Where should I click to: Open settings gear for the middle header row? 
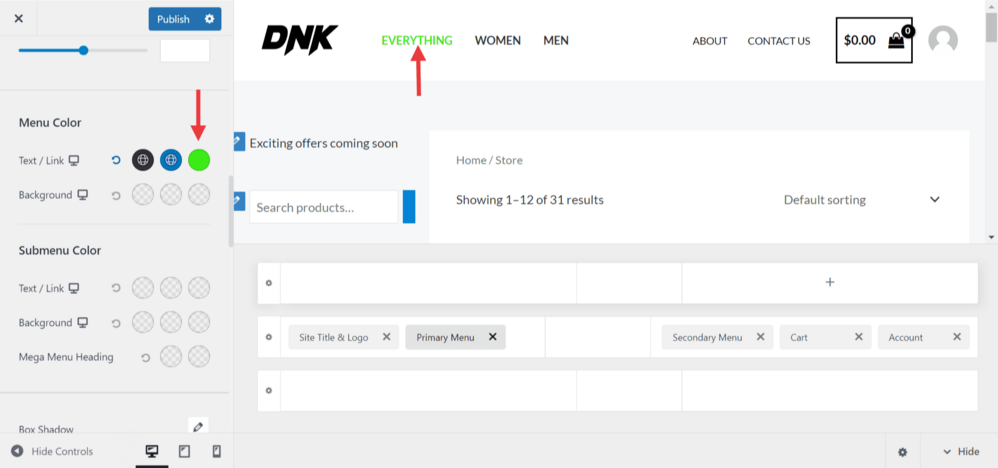point(268,337)
